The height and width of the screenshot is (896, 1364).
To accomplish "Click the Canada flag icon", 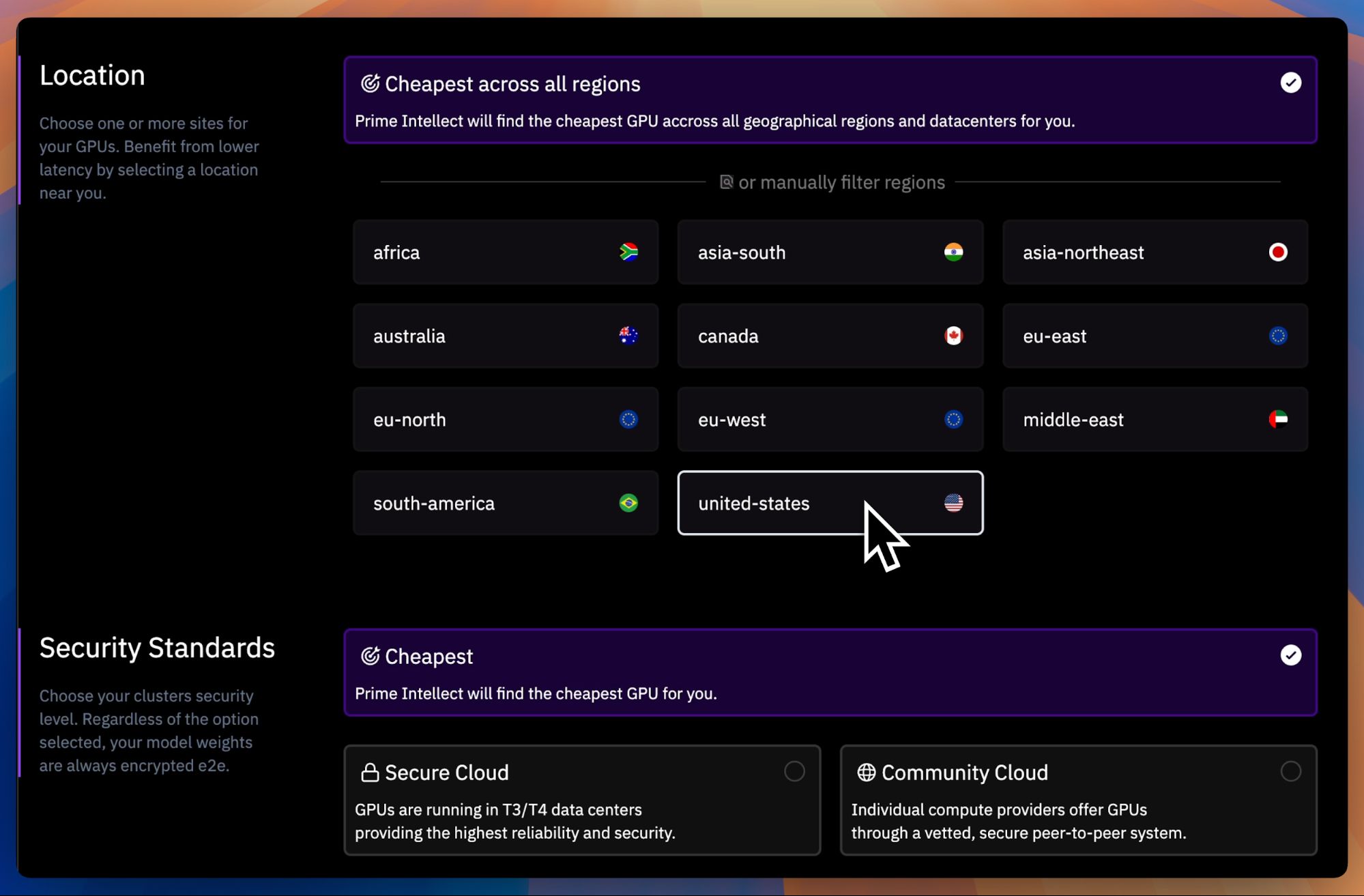I will point(953,336).
